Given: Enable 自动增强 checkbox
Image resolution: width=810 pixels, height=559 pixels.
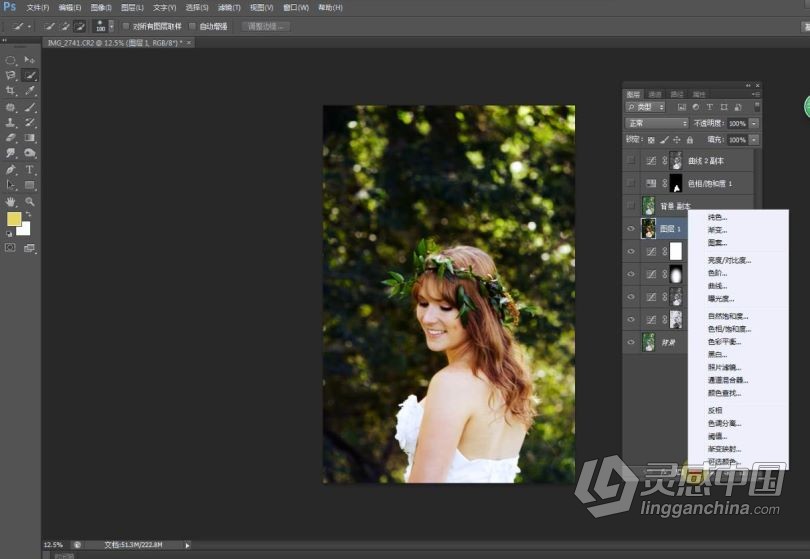Looking at the screenshot, I should coord(192,26).
